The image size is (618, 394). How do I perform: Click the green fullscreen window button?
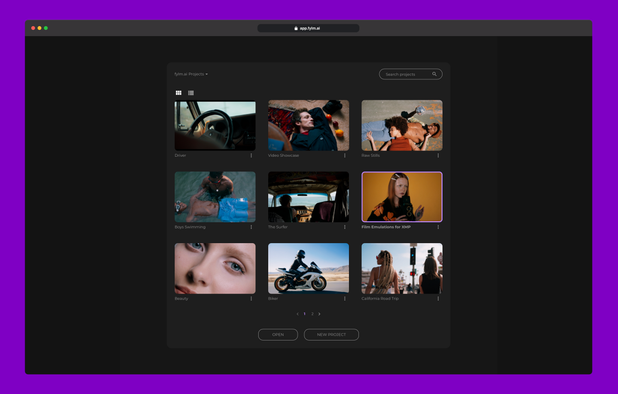pos(46,28)
